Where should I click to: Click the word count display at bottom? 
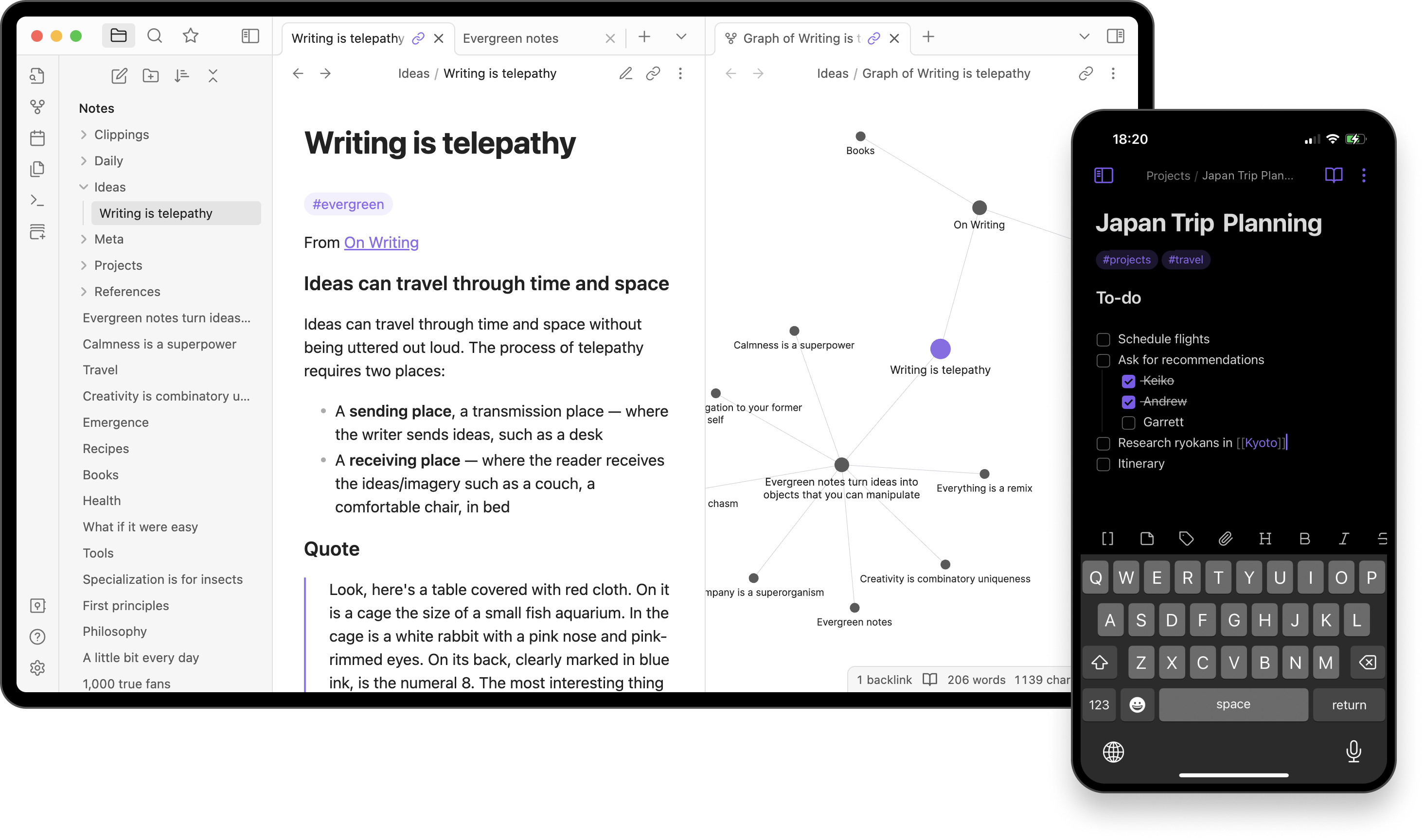[x=976, y=678]
